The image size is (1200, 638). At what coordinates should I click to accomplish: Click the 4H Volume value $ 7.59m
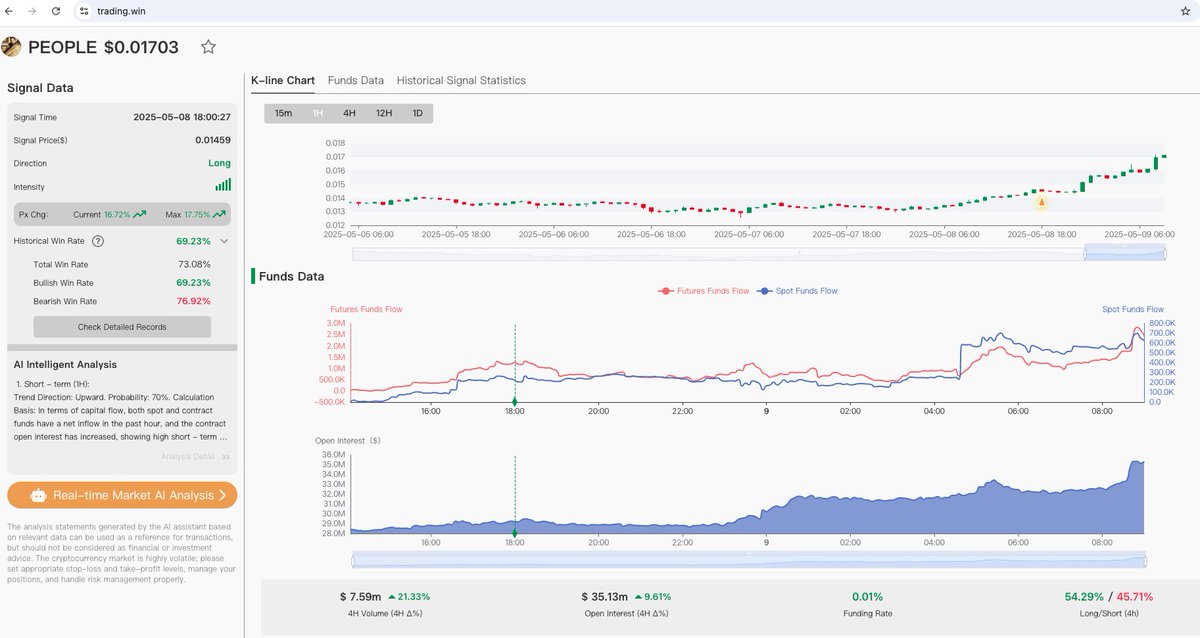click(359, 597)
